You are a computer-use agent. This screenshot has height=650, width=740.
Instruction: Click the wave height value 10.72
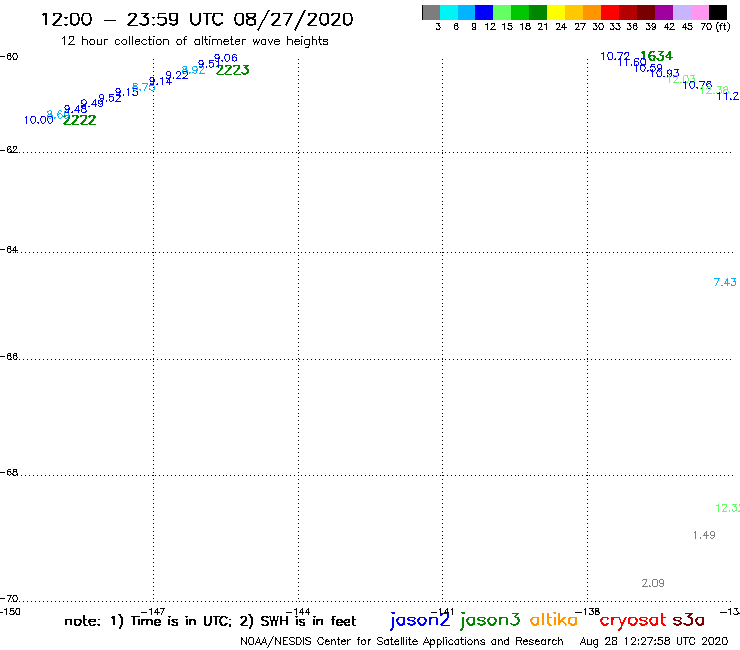click(x=615, y=56)
